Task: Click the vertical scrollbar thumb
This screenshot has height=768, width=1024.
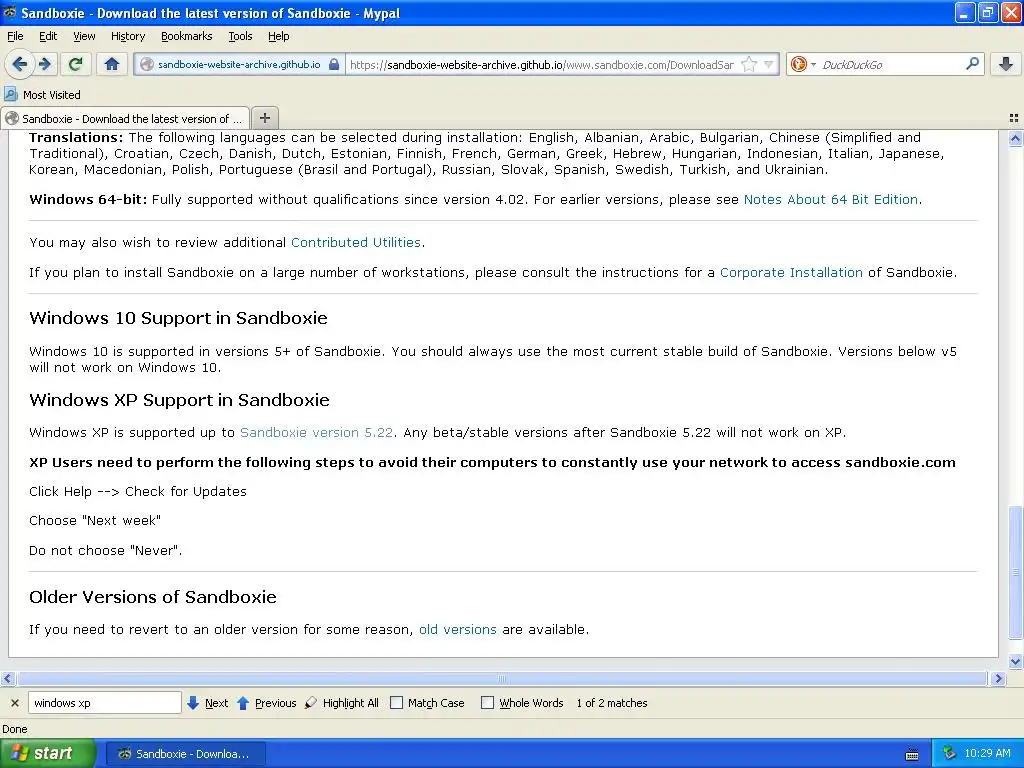Action: [x=1015, y=572]
